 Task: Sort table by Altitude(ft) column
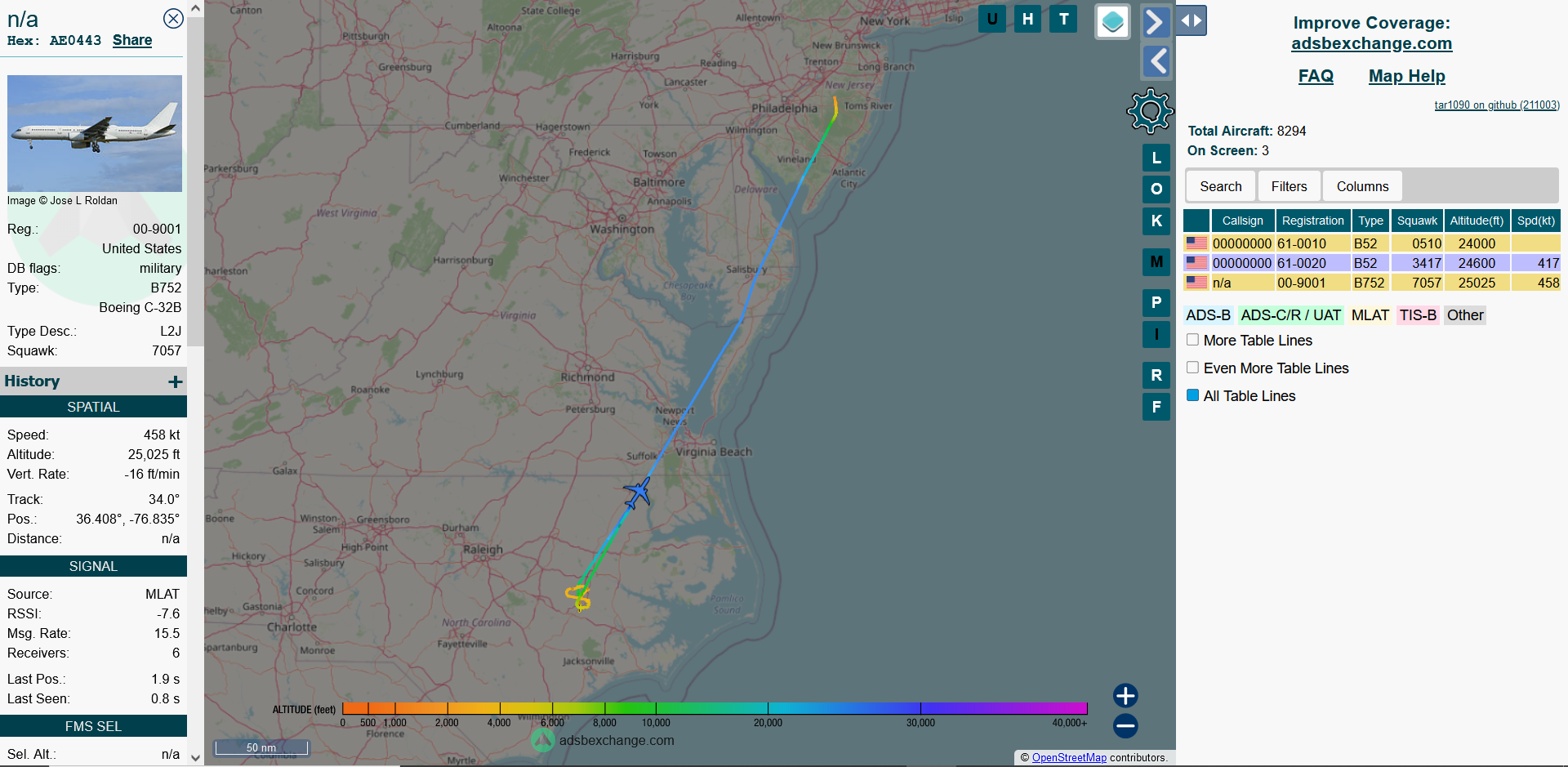click(x=1477, y=221)
